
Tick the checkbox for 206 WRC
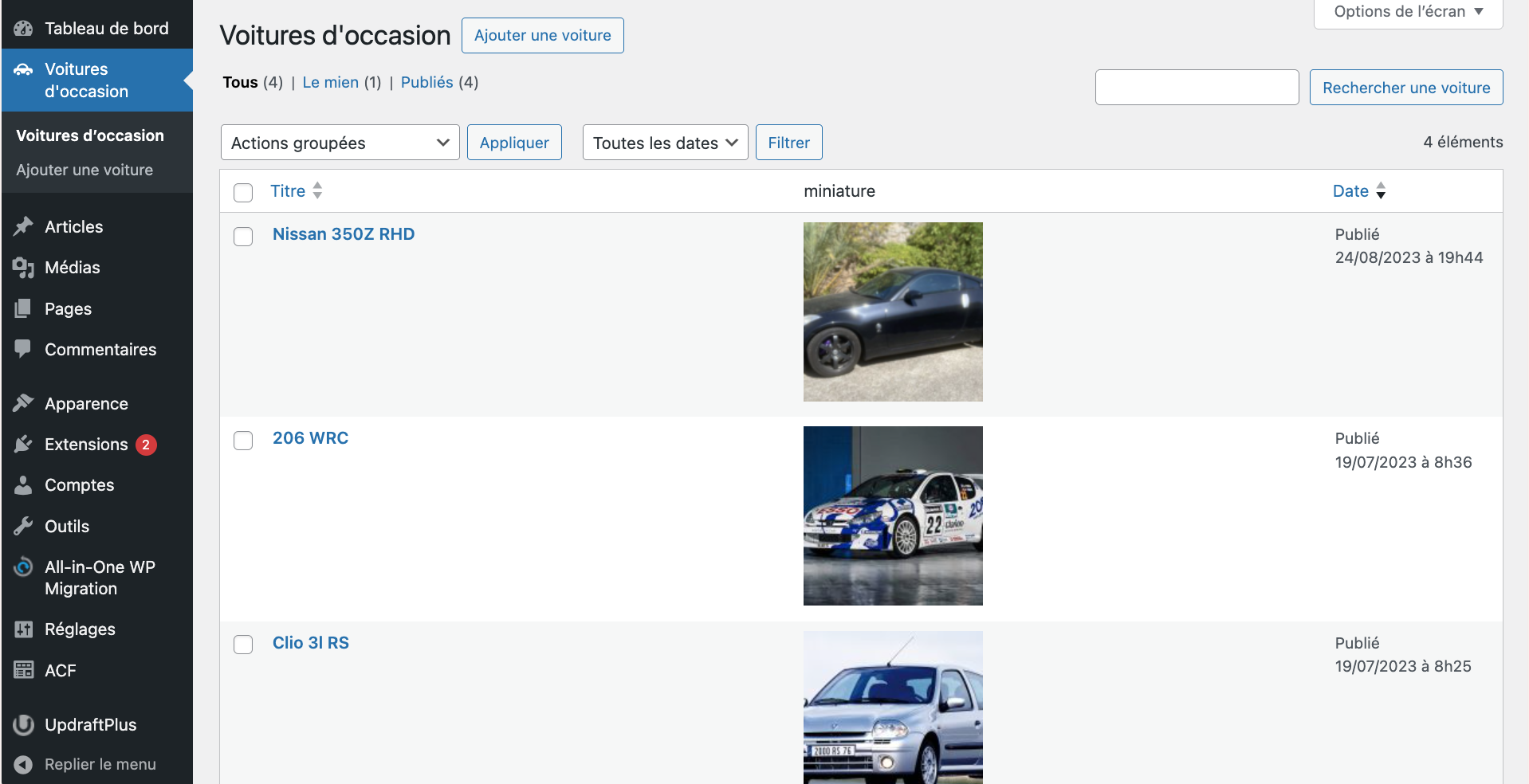[x=243, y=441]
